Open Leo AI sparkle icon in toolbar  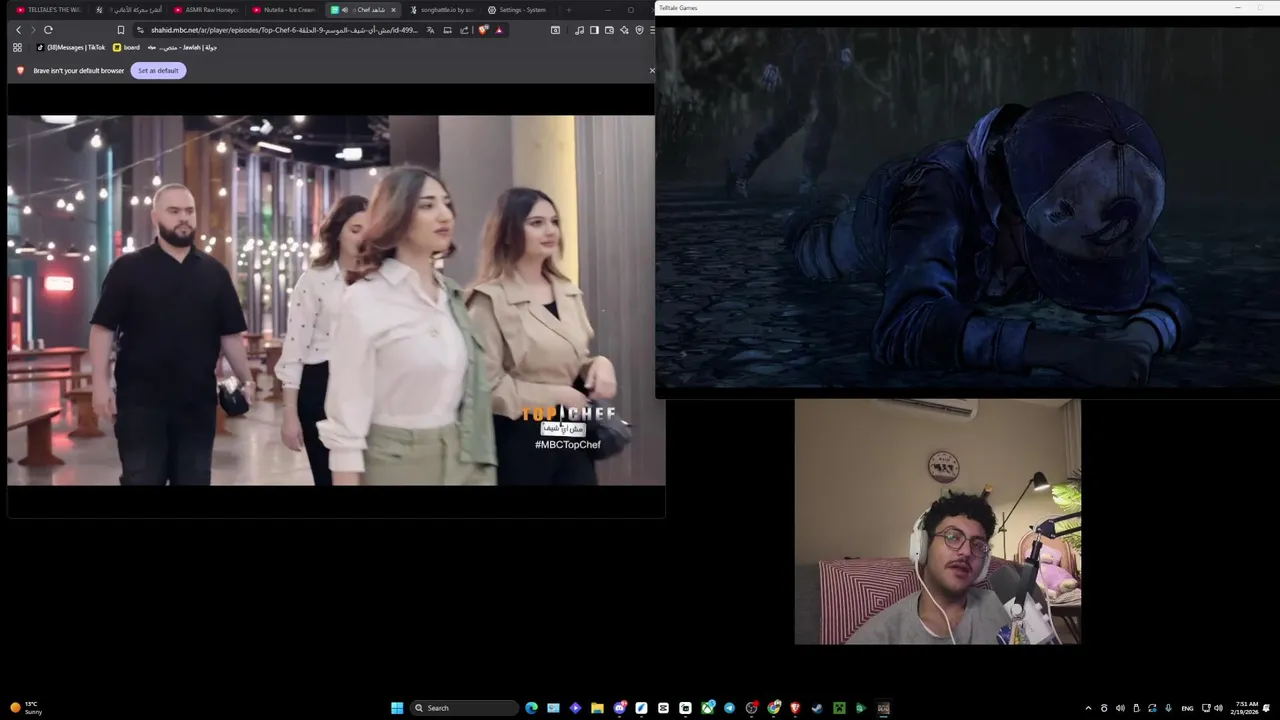[624, 30]
